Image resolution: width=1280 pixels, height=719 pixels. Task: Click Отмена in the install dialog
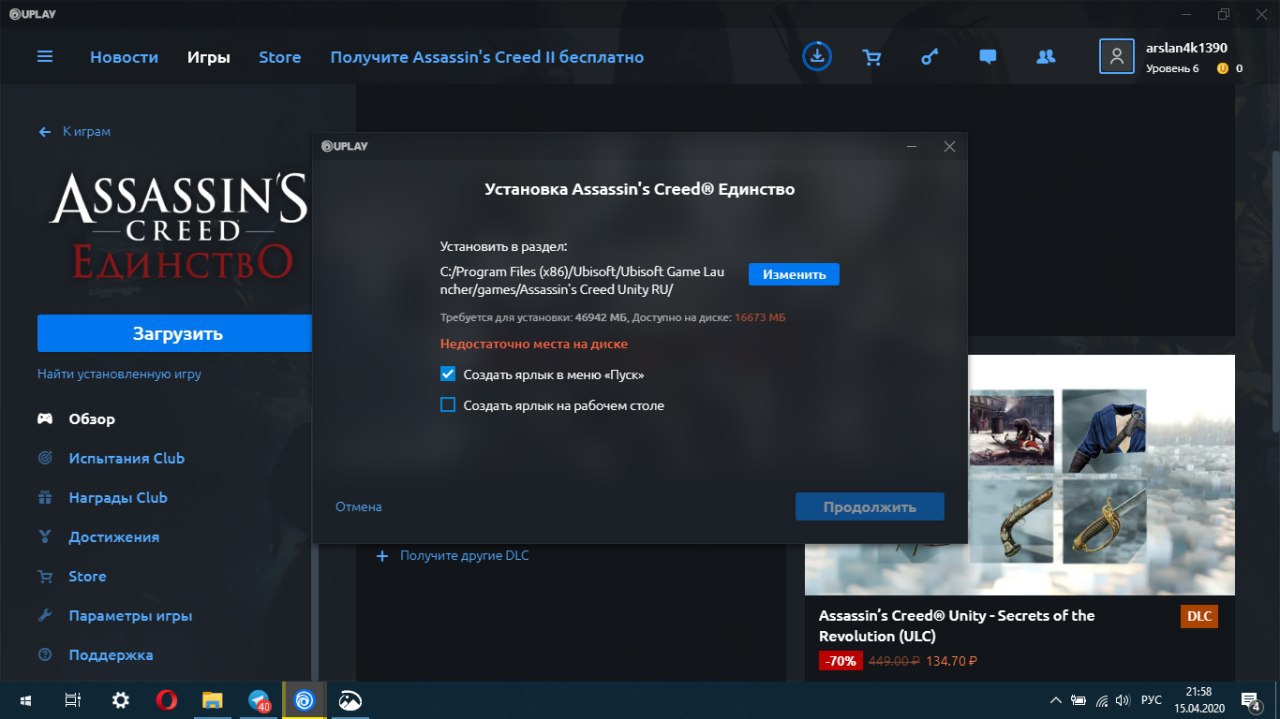click(x=359, y=507)
